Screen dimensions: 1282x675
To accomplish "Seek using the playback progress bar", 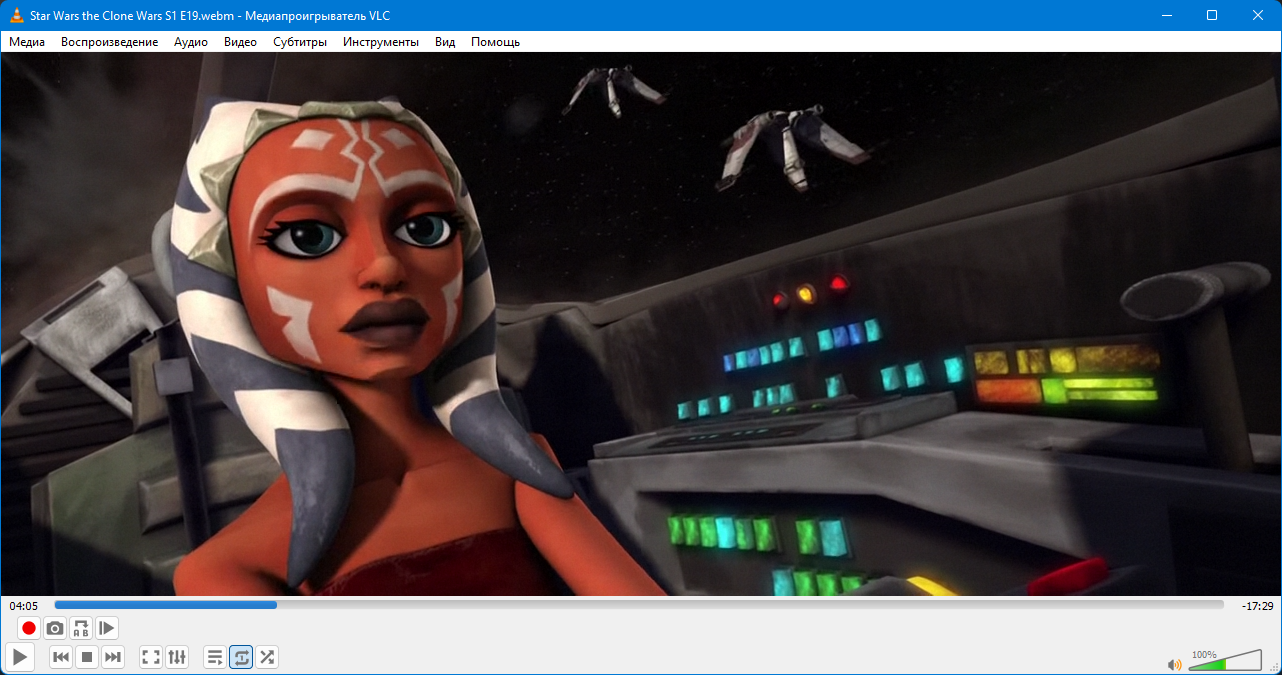I will [x=639, y=605].
